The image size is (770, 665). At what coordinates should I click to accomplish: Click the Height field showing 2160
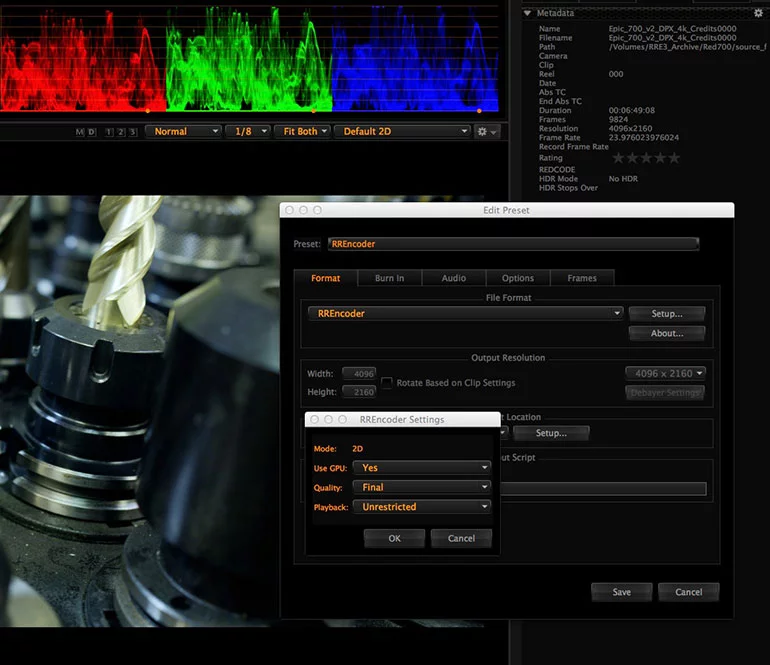(359, 392)
